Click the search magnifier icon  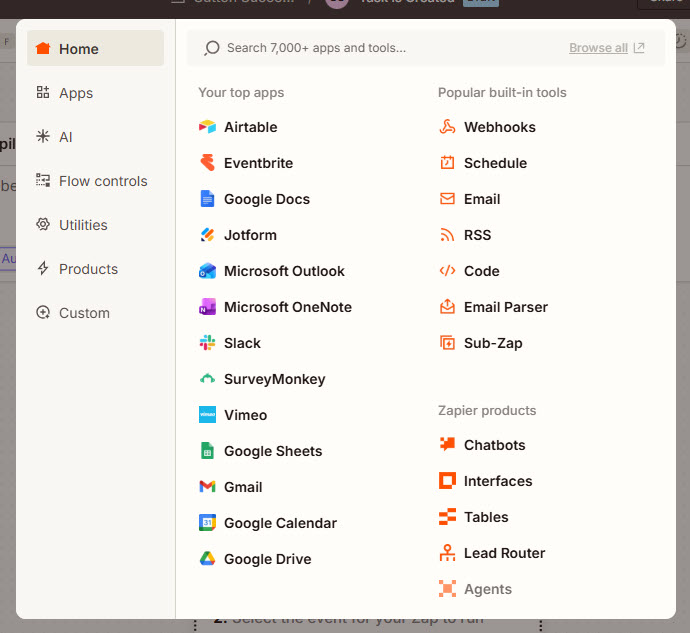[212, 48]
